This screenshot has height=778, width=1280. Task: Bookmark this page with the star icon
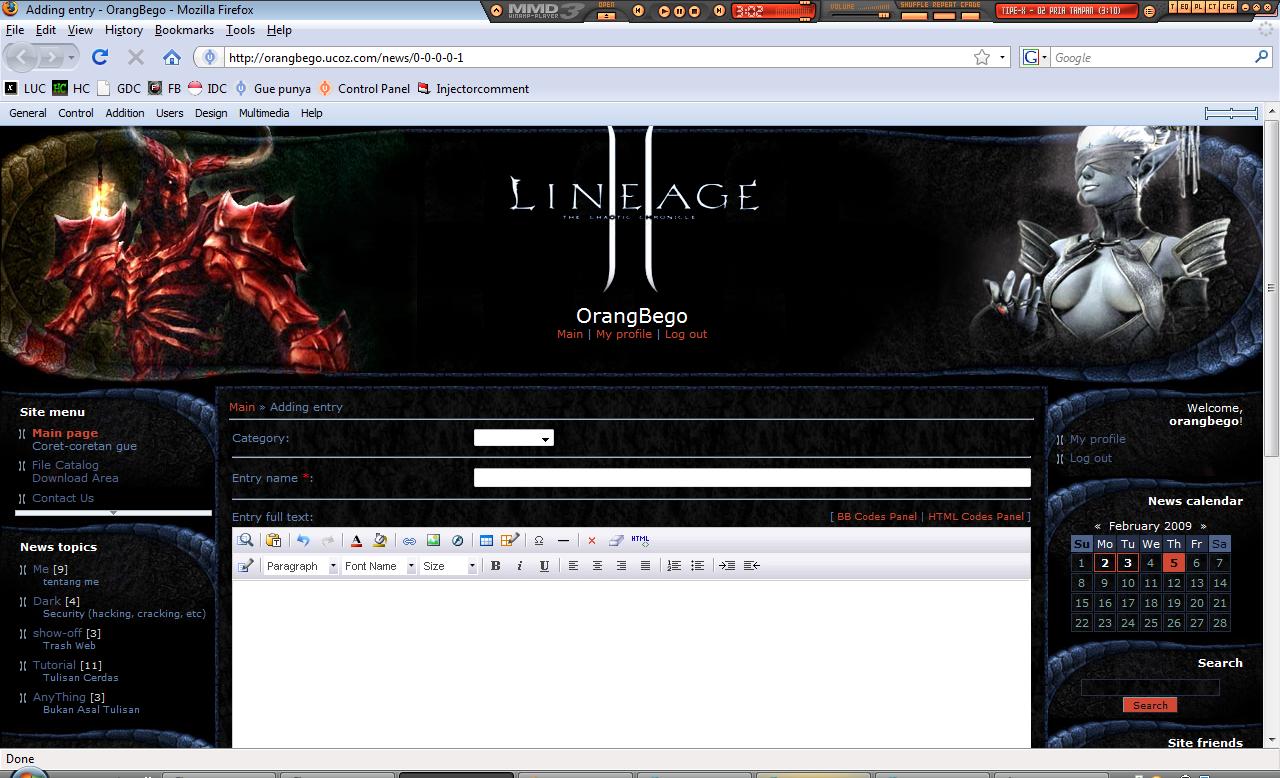(x=982, y=57)
